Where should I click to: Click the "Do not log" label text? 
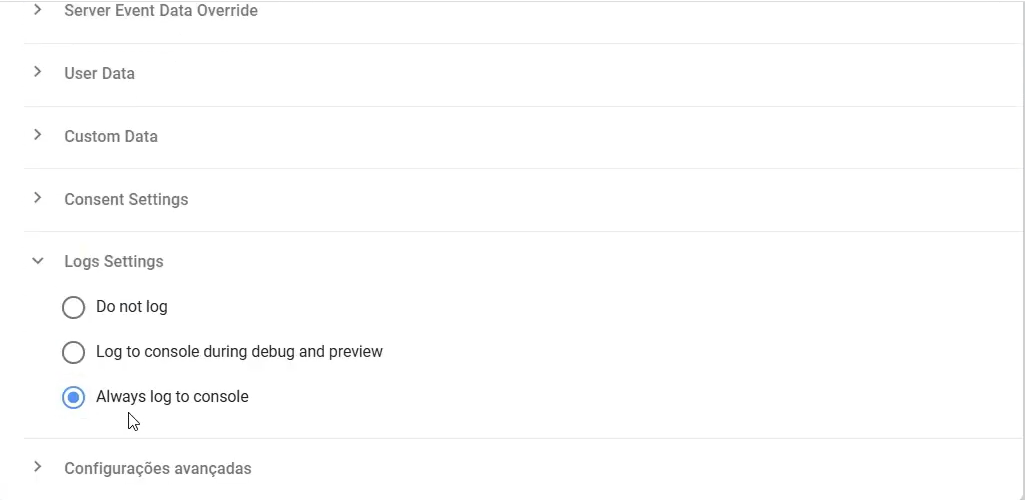[132, 307]
